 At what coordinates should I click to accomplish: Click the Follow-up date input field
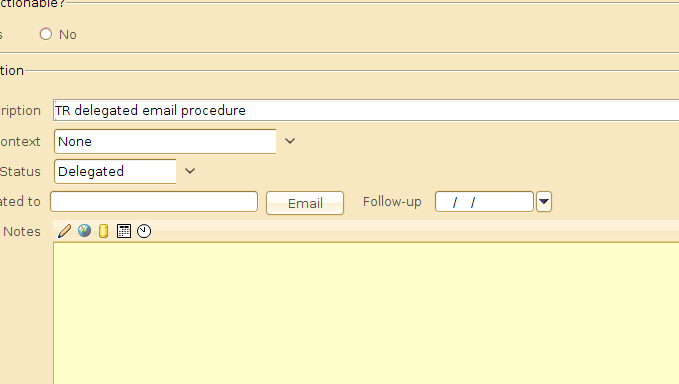(x=484, y=201)
